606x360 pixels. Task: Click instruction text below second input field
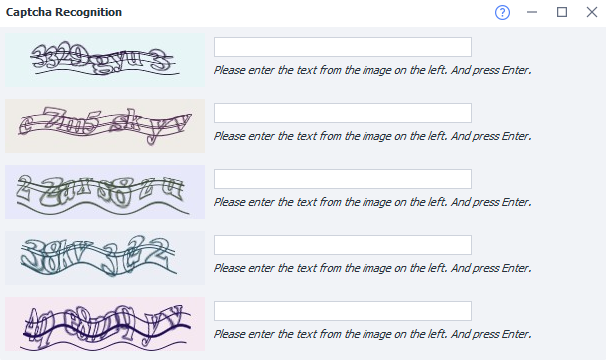coord(373,136)
